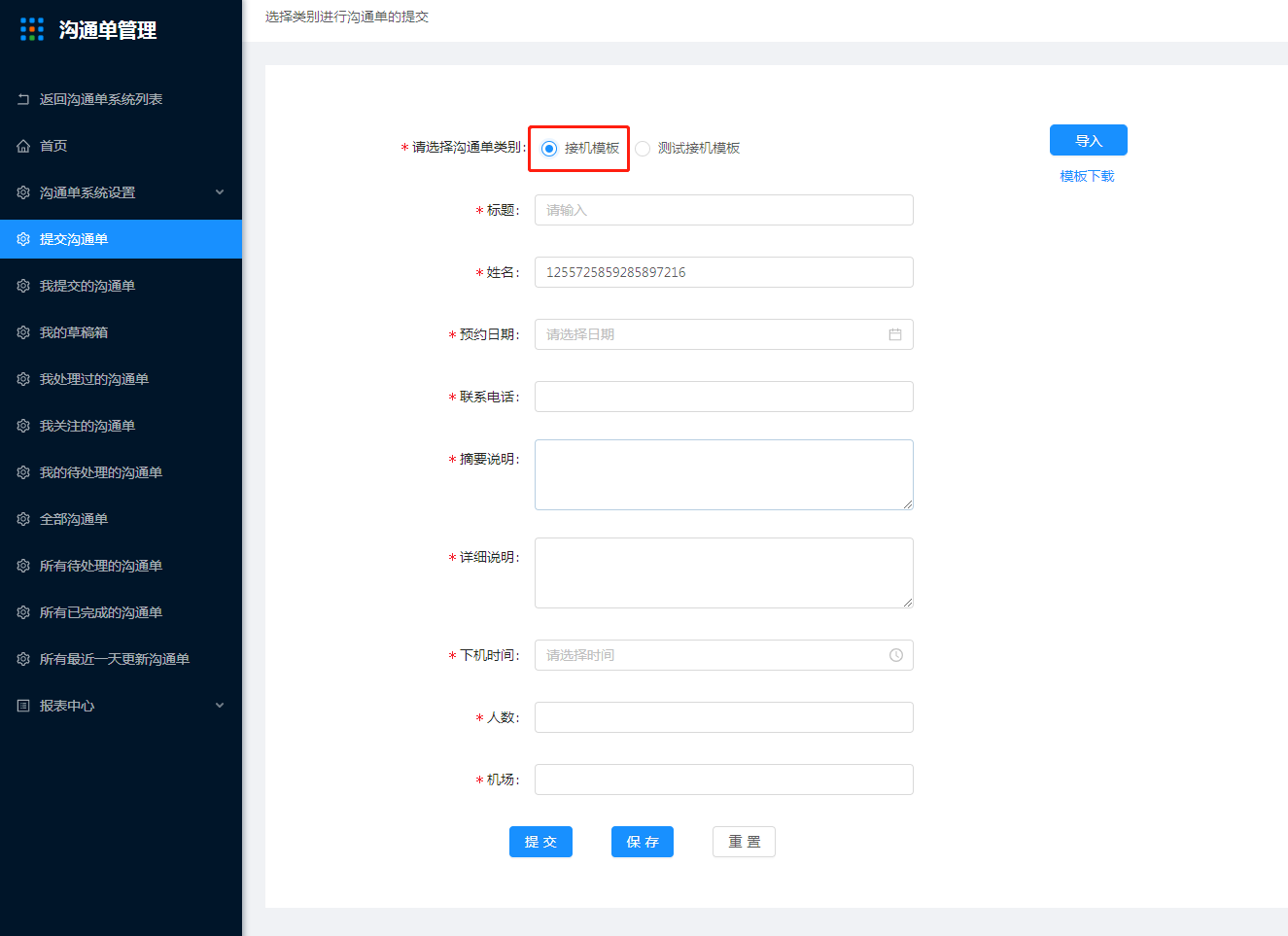Viewport: 1288px width, 936px height.
Task: Open 我的待处理的沟通单 menu item
Action: tap(121, 472)
